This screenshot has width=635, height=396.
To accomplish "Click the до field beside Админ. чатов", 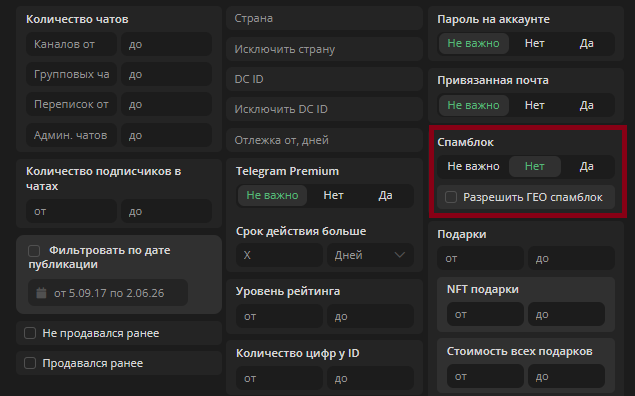I will pos(166,135).
